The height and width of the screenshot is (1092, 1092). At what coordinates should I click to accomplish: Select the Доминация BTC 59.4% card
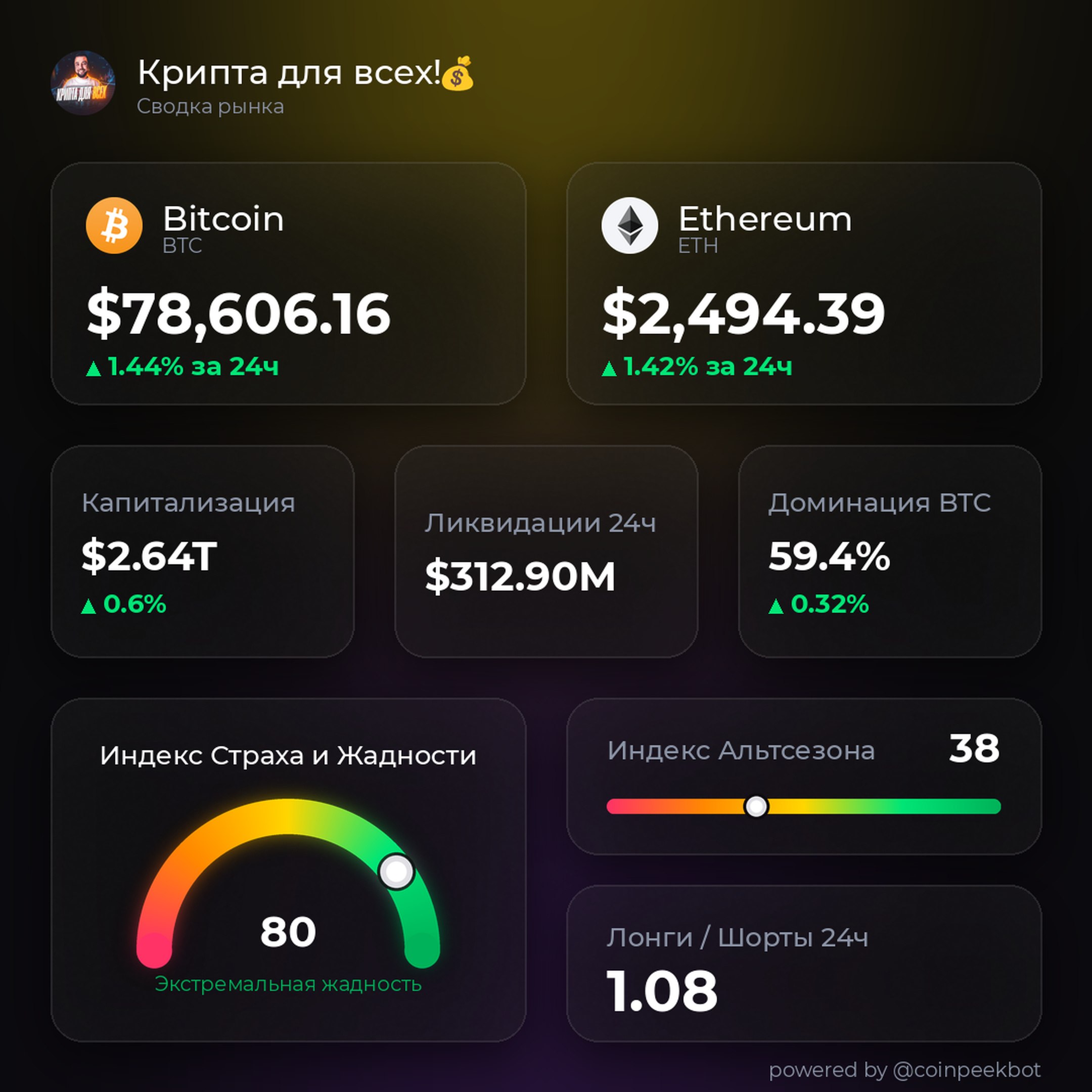(x=890, y=552)
